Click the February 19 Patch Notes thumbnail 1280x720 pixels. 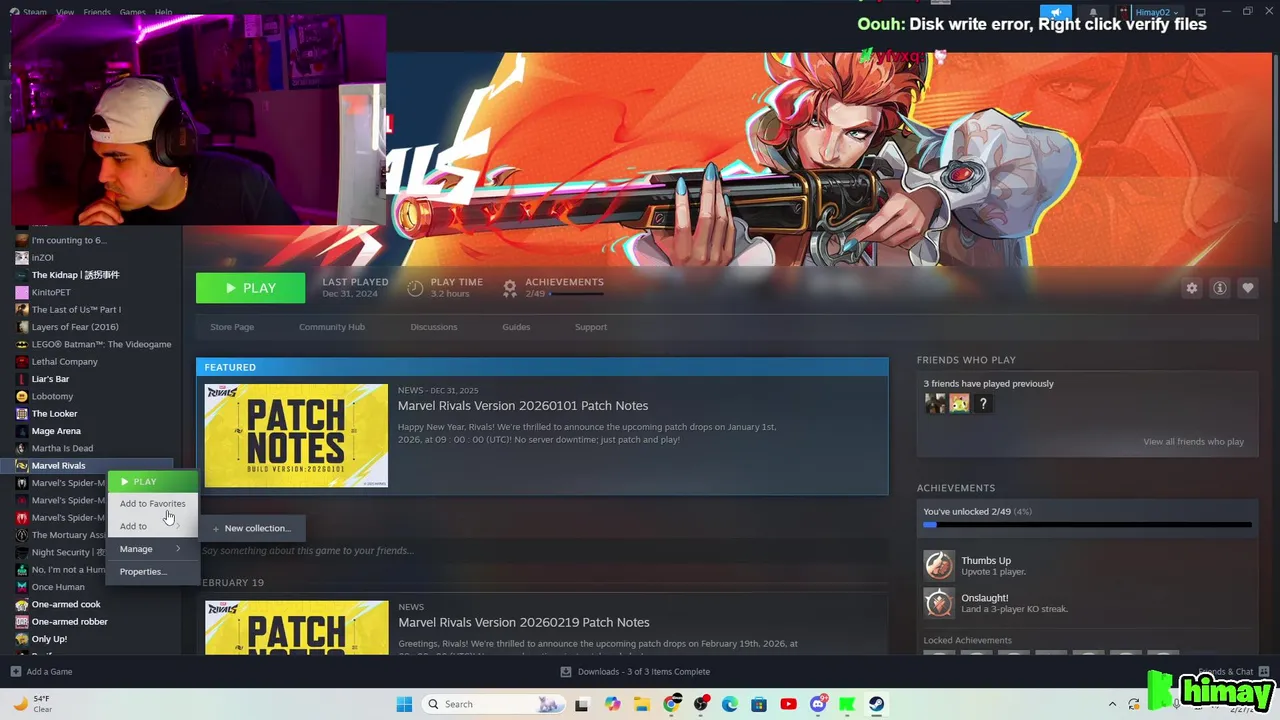tap(297, 628)
